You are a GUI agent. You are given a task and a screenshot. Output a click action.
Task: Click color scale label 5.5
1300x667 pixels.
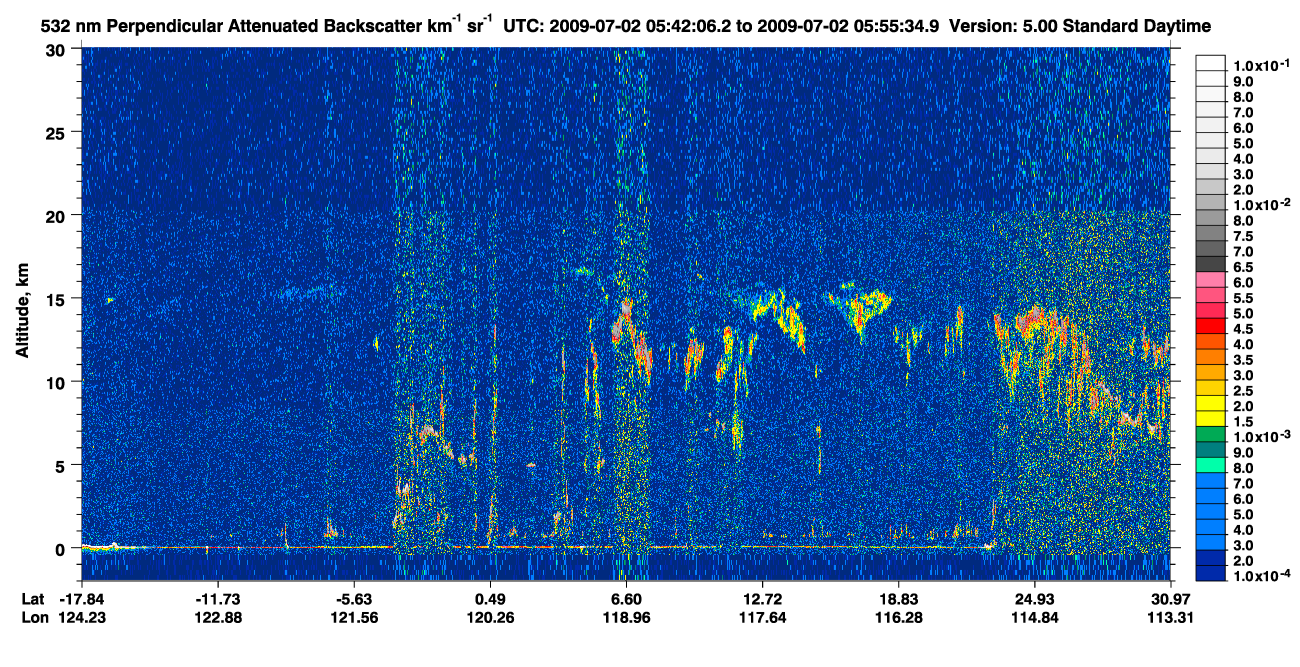(1244, 298)
